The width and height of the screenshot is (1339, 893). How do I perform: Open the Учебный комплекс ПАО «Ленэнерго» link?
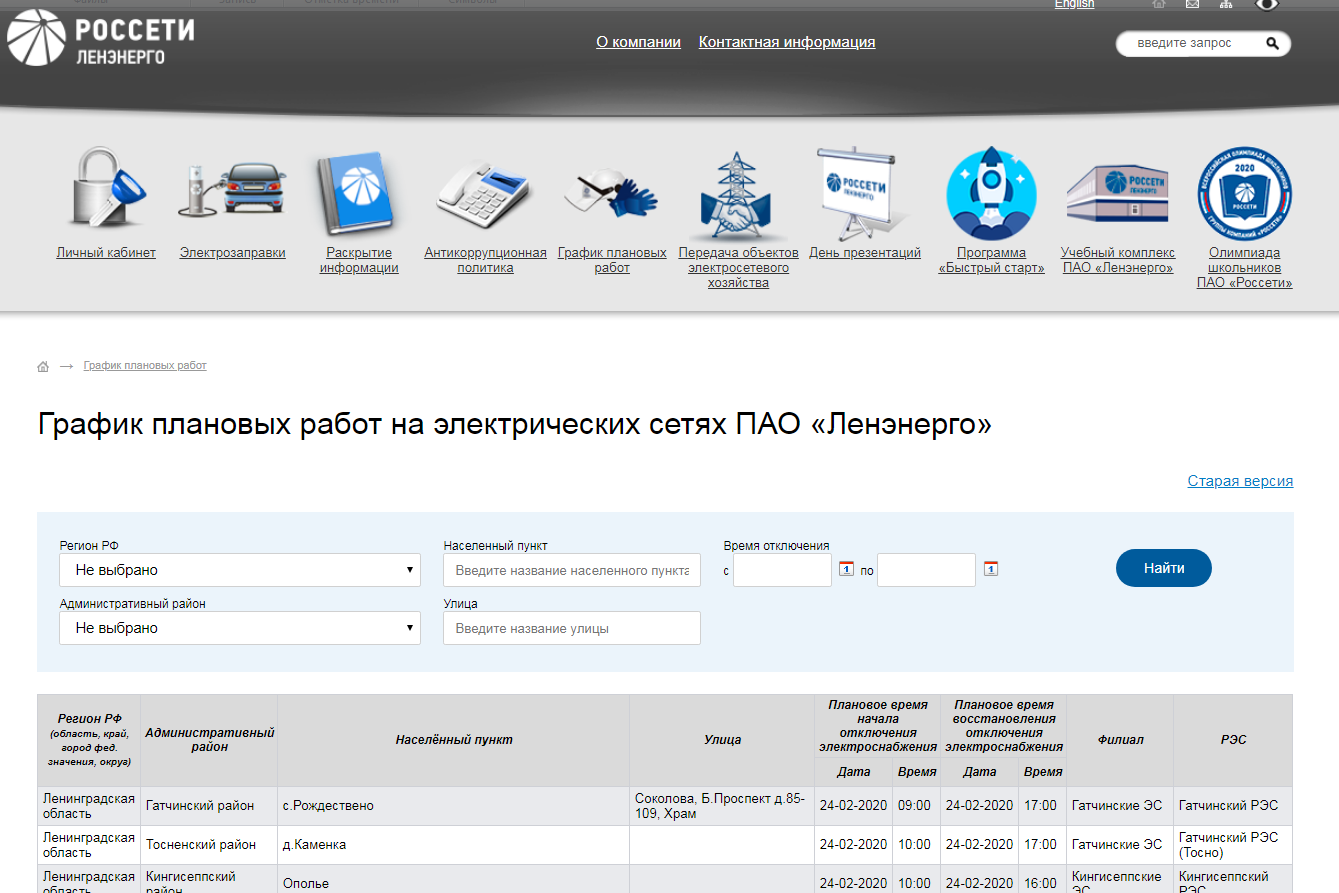1118,260
